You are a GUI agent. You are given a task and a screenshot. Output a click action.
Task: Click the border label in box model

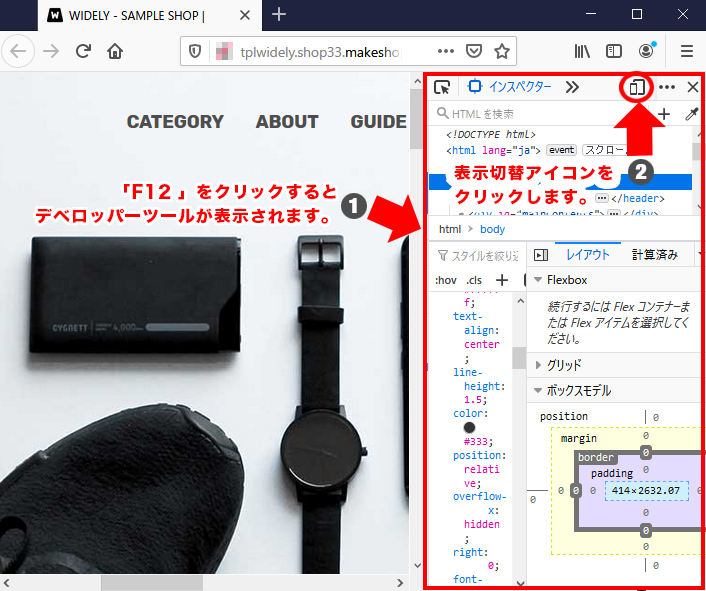[596, 457]
